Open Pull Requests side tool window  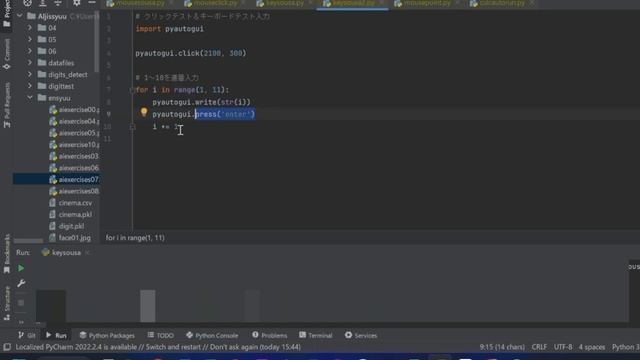point(7,105)
